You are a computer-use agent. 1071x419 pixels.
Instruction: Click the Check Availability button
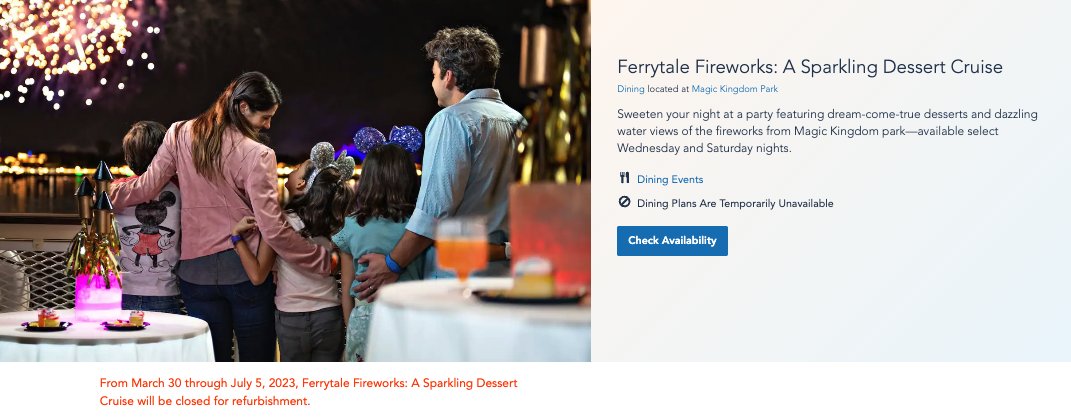click(672, 241)
